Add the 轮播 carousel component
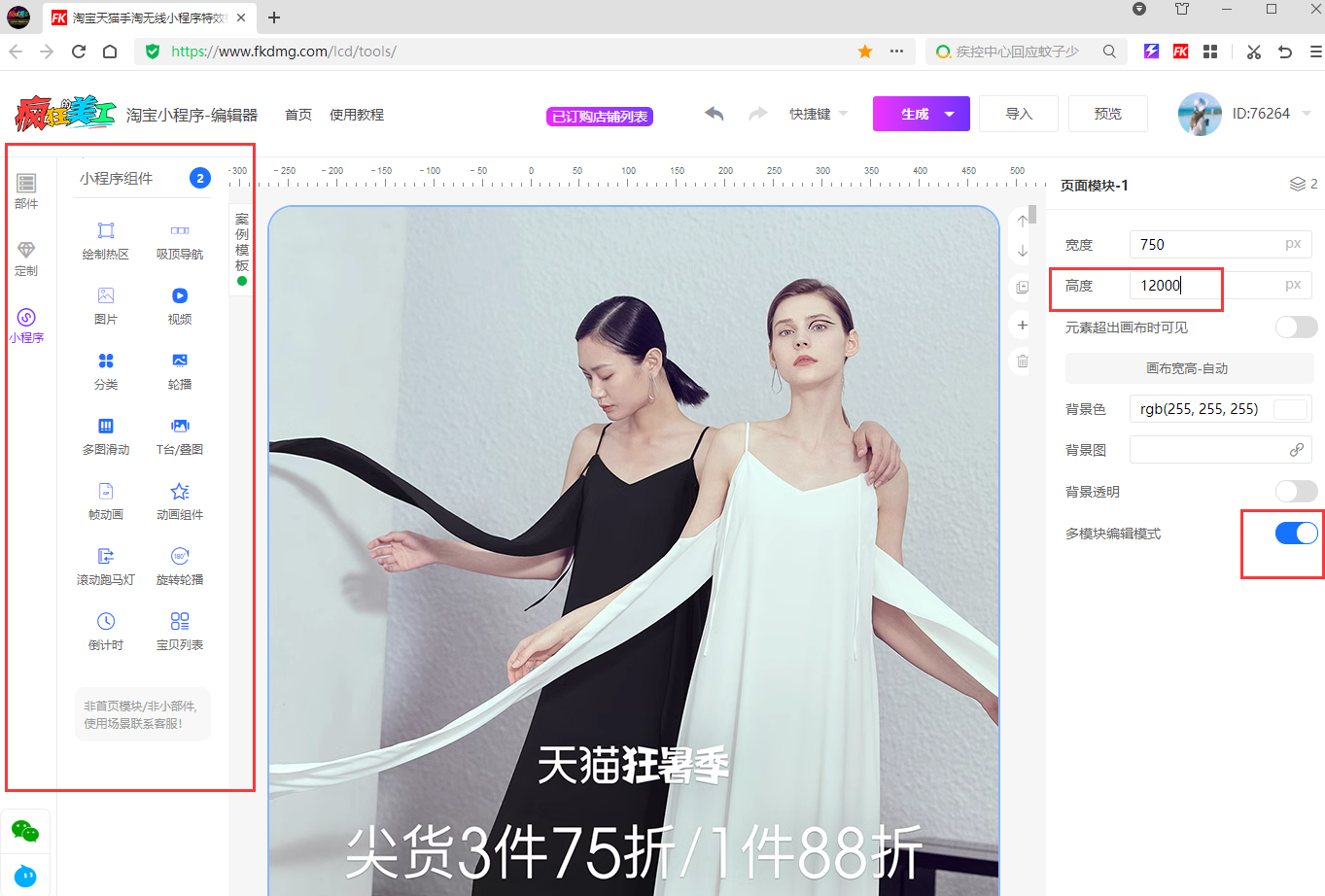Screen dimensions: 1325x896 (180, 370)
